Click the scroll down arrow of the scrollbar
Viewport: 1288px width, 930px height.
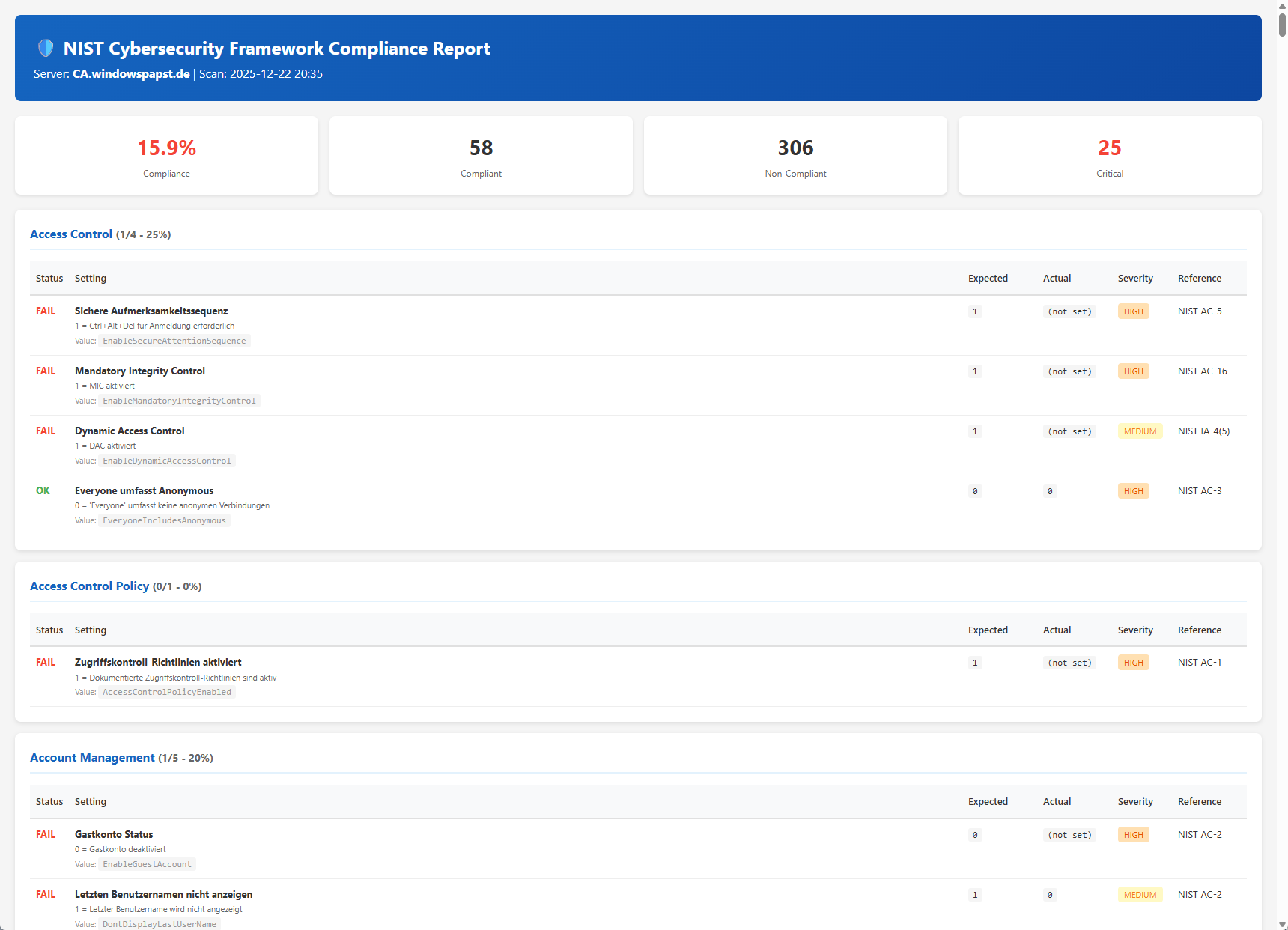coord(1282,924)
